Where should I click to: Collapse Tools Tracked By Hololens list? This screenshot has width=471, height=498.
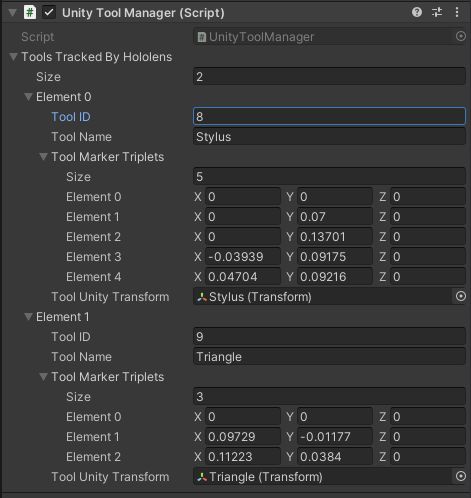[x=13, y=57]
